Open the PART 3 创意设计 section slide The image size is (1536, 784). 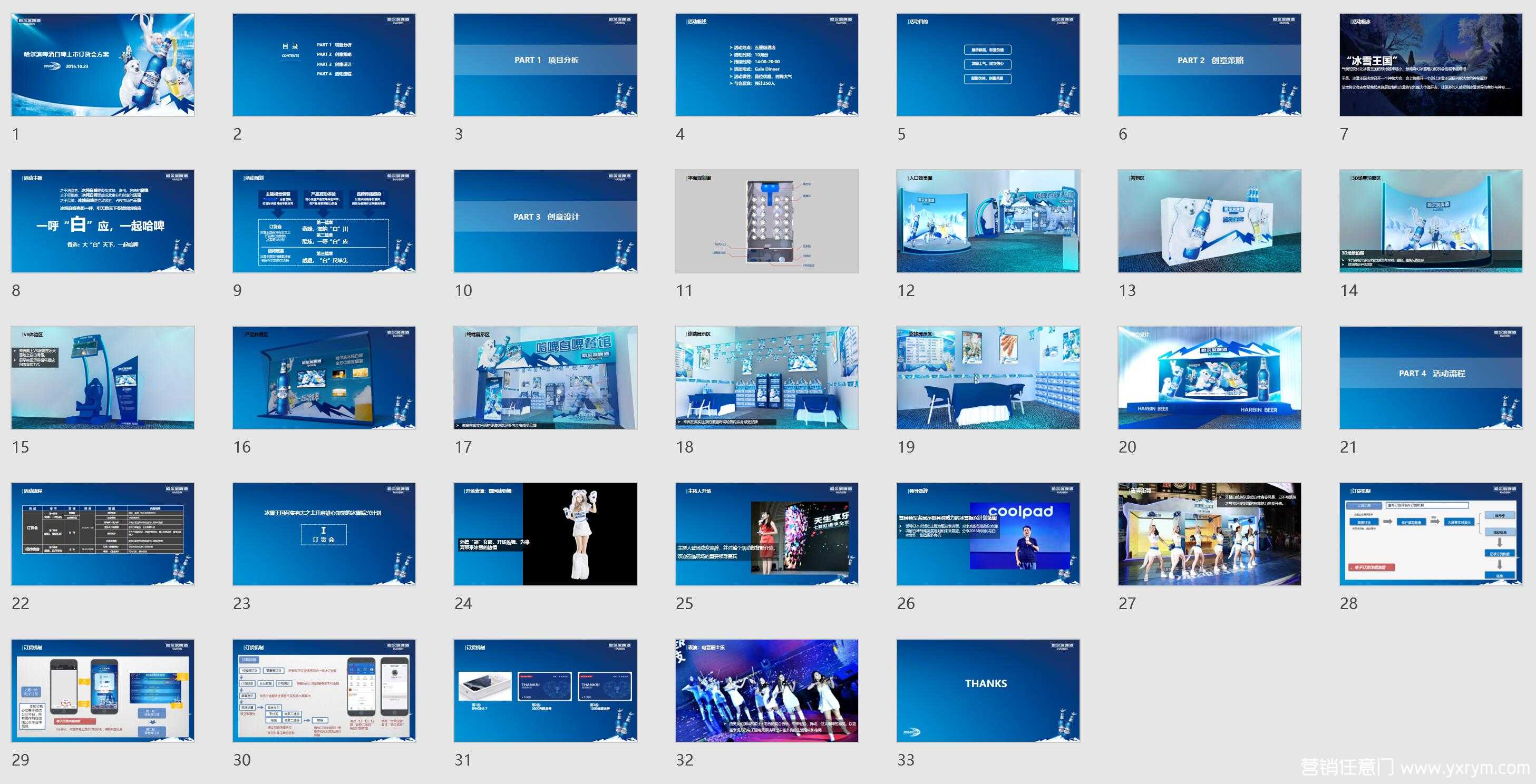coord(545,221)
